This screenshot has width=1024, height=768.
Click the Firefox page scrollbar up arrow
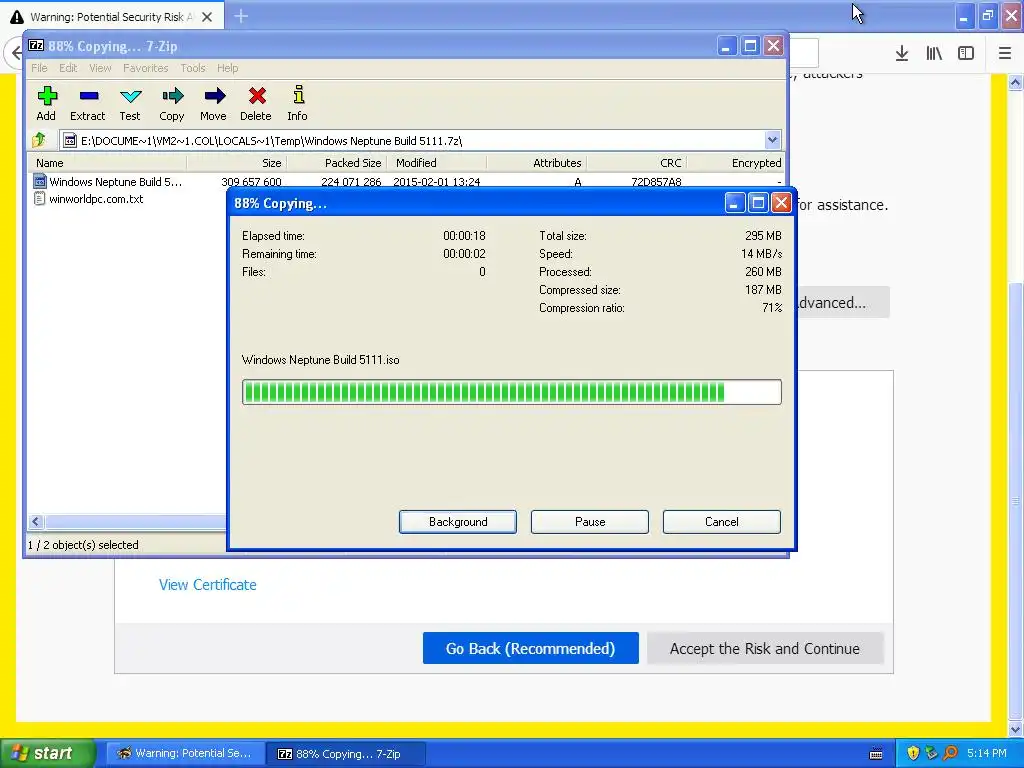[1015, 82]
